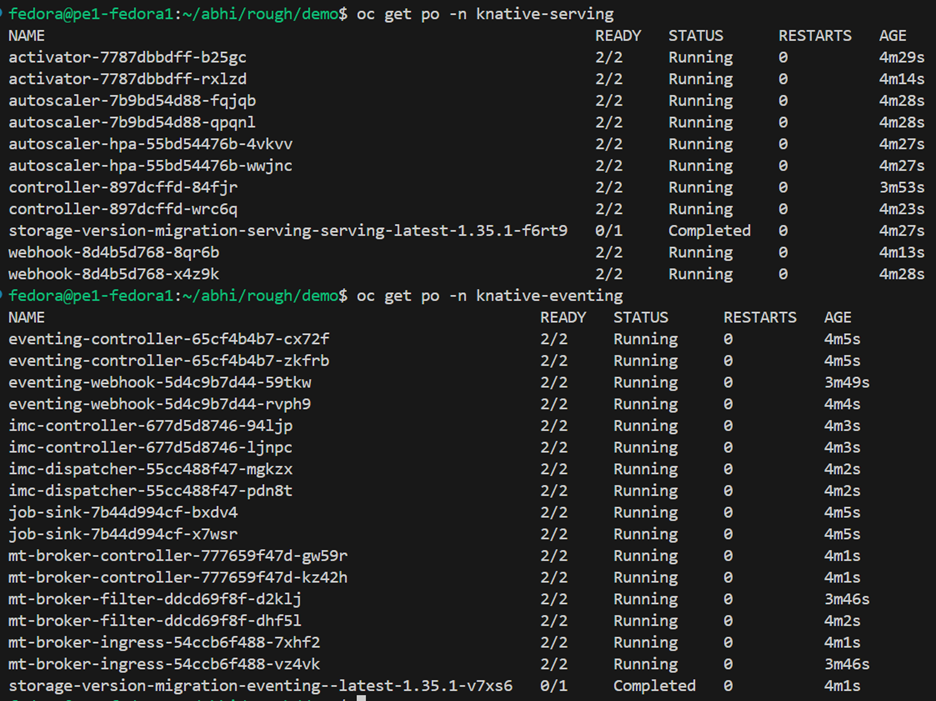Click NAME header in knative-serving table
This screenshot has height=701, width=936.
coord(26,36)
